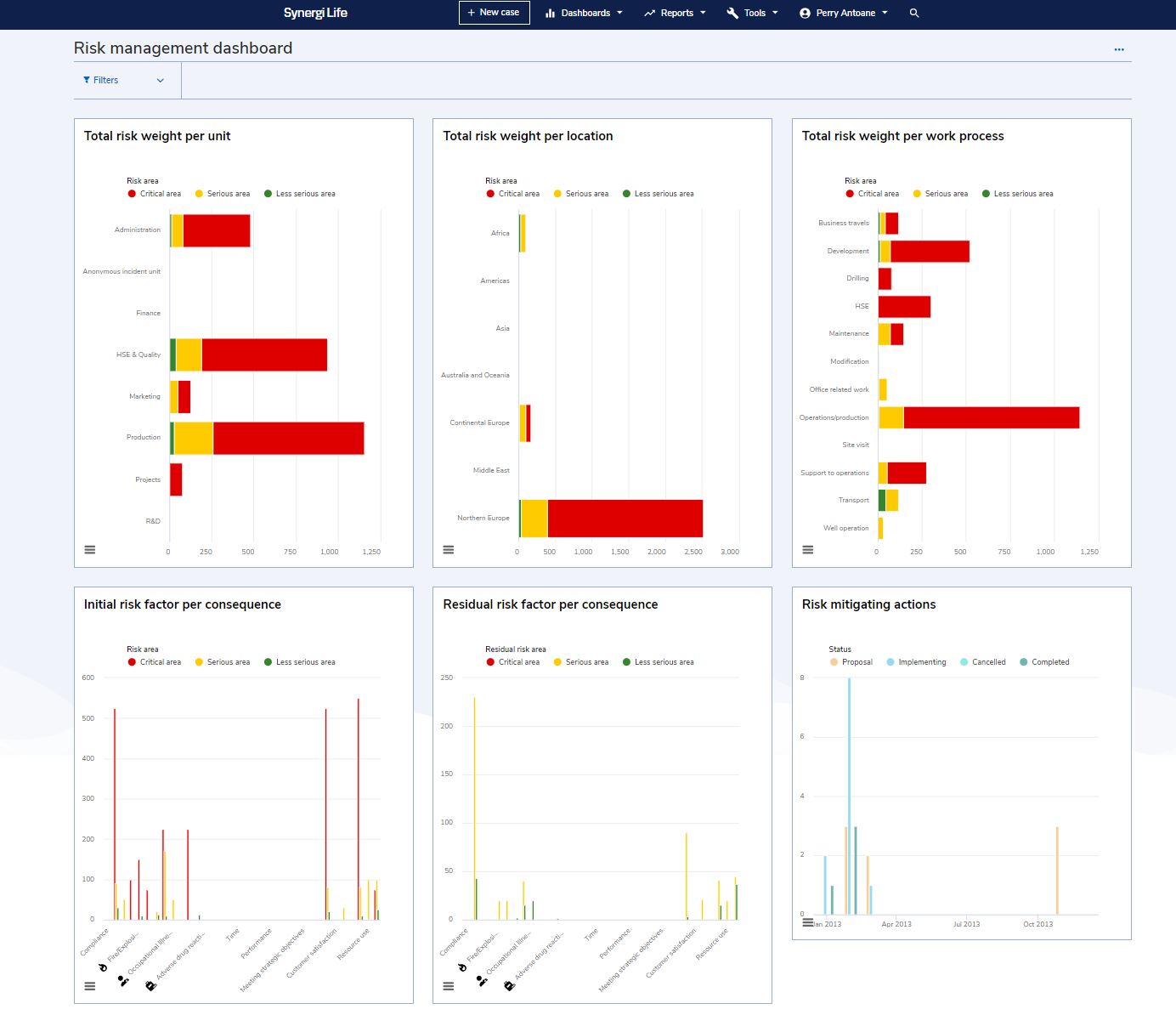The height and width of the screenshot is (1015, 1176).
Task: Click the hamburger menu under Total risk weight per location
Action: click(449, 549)
